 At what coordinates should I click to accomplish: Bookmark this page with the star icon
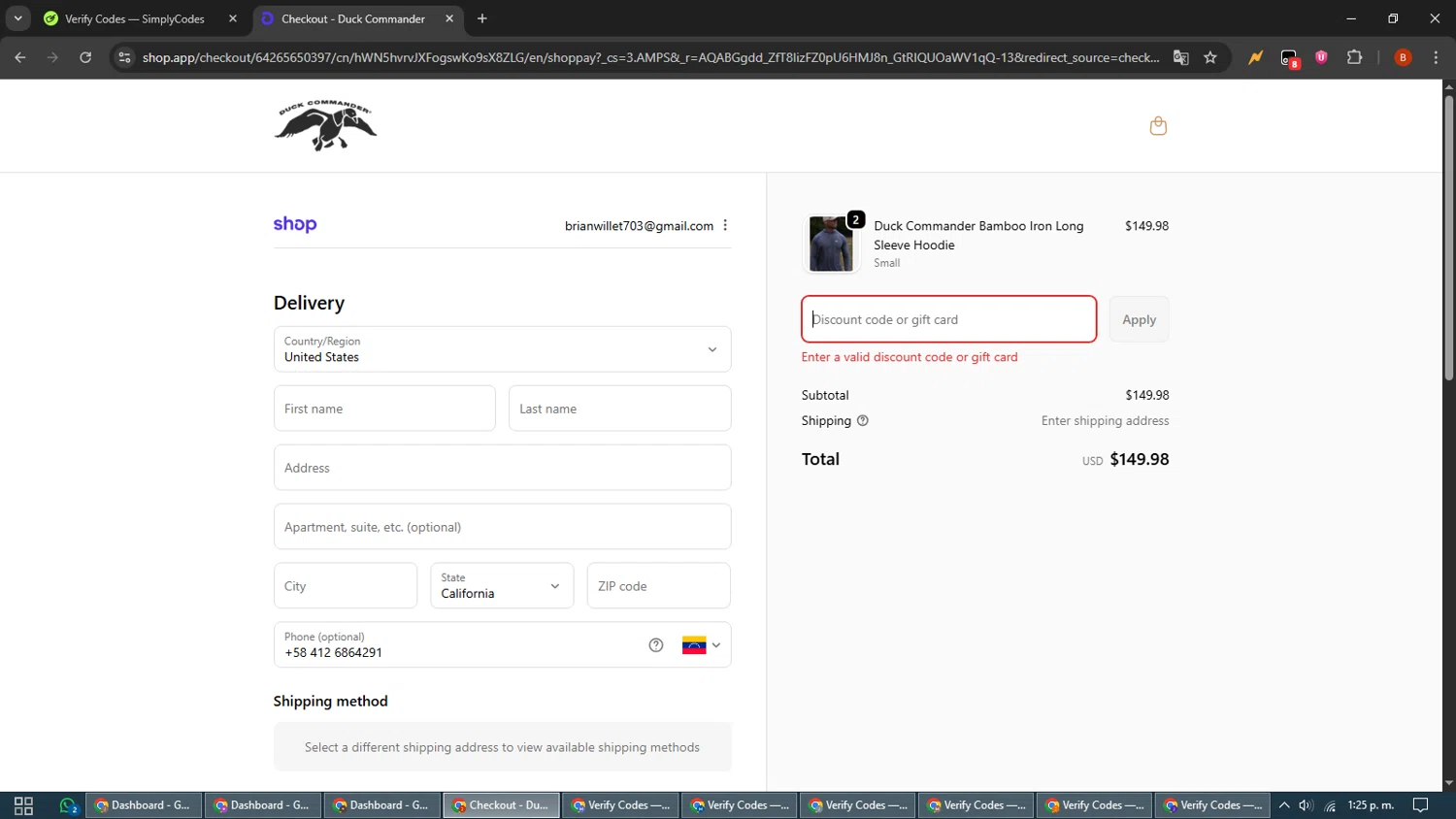click(x=1210, y=57)
